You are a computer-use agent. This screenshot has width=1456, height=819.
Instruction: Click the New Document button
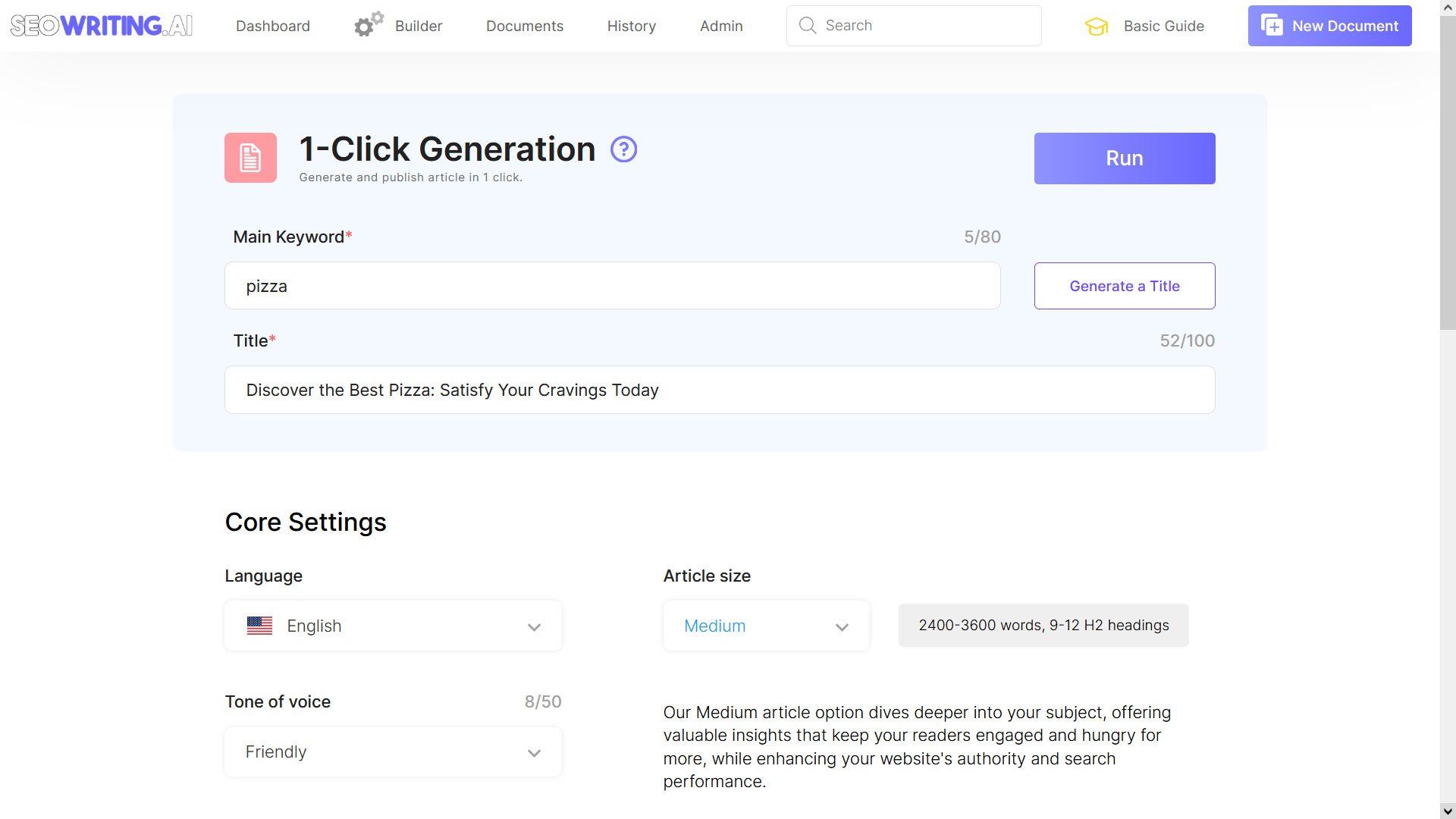(1329, 25)
